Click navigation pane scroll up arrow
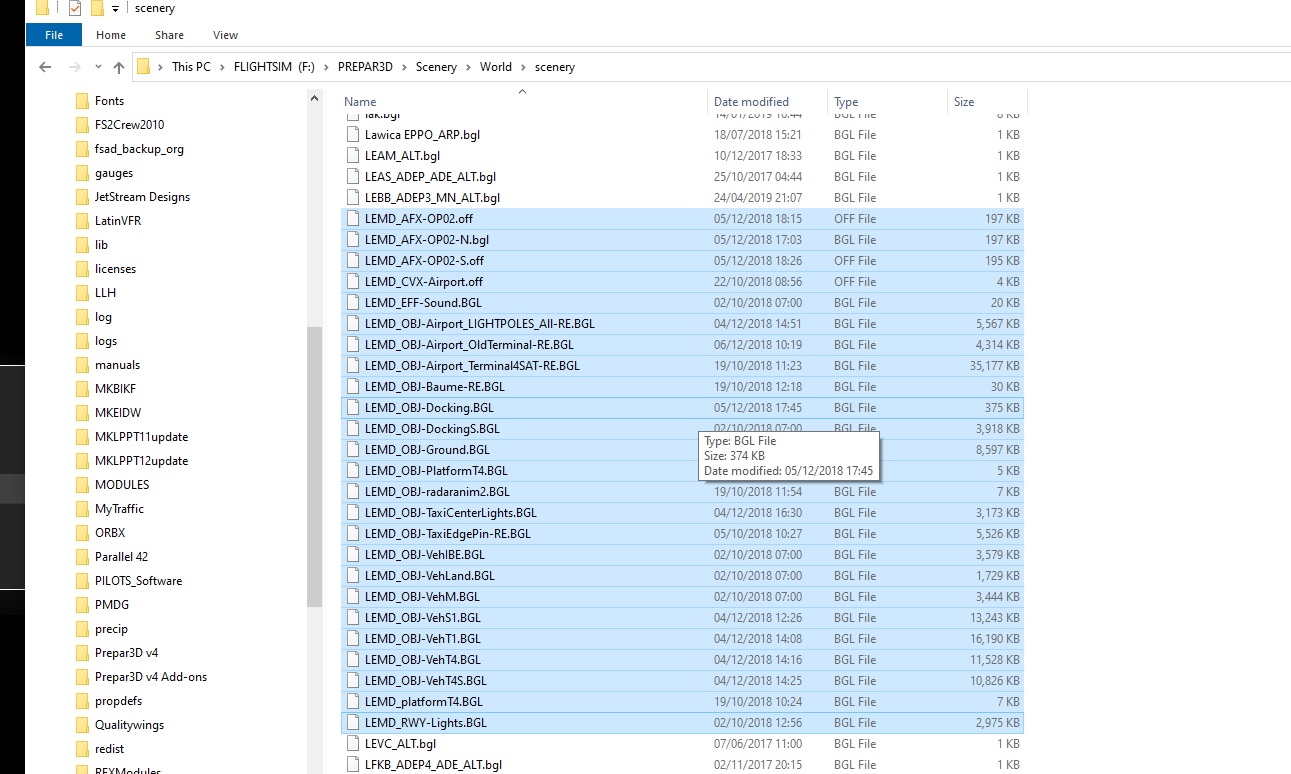The image size is (1291, 774). (315, 99)
